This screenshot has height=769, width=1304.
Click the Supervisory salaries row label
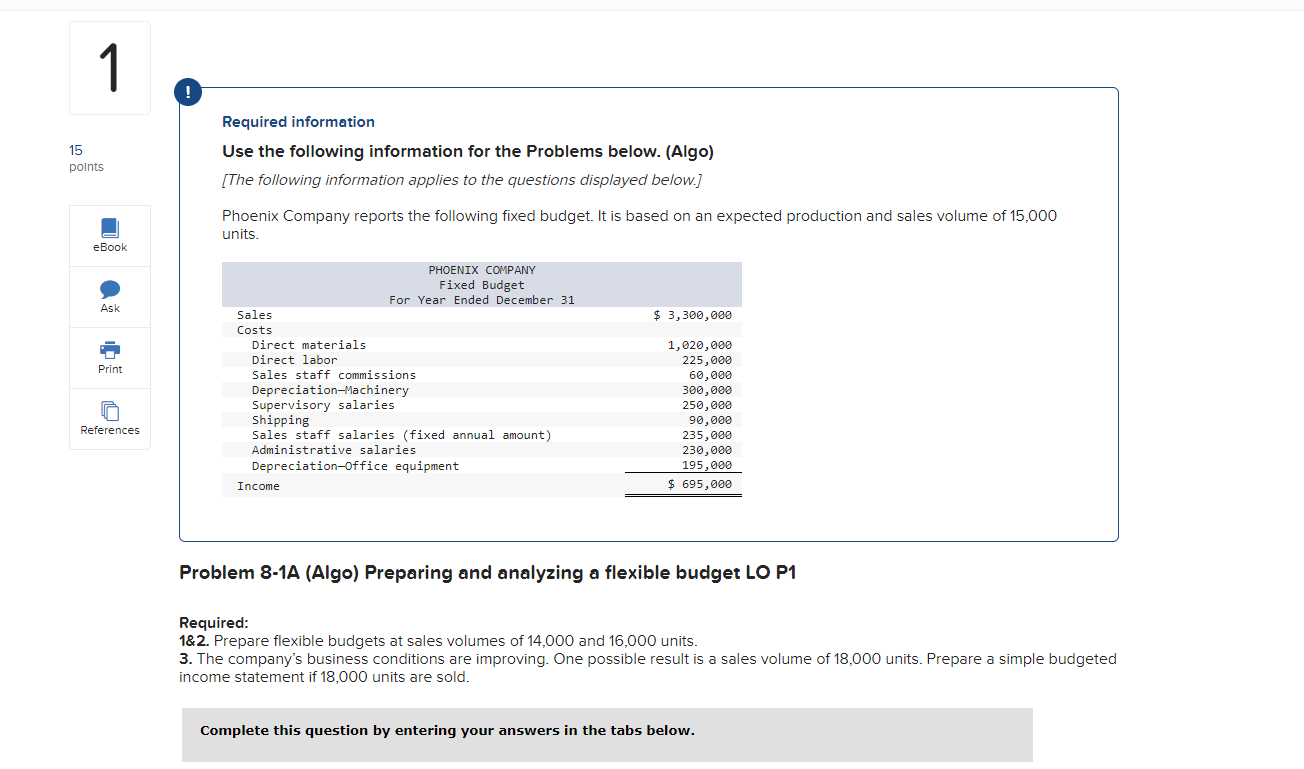click(323, 405)
